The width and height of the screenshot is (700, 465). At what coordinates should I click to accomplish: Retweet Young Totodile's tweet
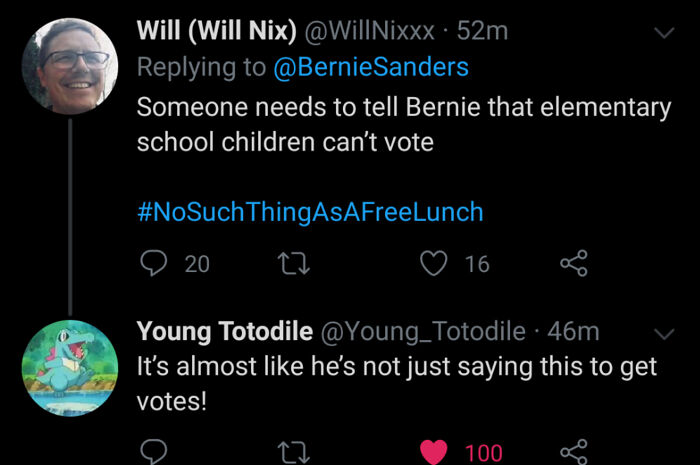(x=294, y=453)
